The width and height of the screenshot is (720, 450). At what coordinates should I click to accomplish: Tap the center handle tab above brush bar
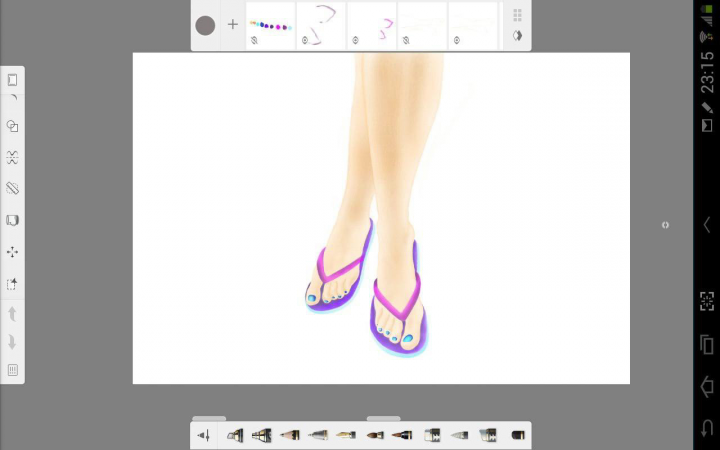(383, 418)
